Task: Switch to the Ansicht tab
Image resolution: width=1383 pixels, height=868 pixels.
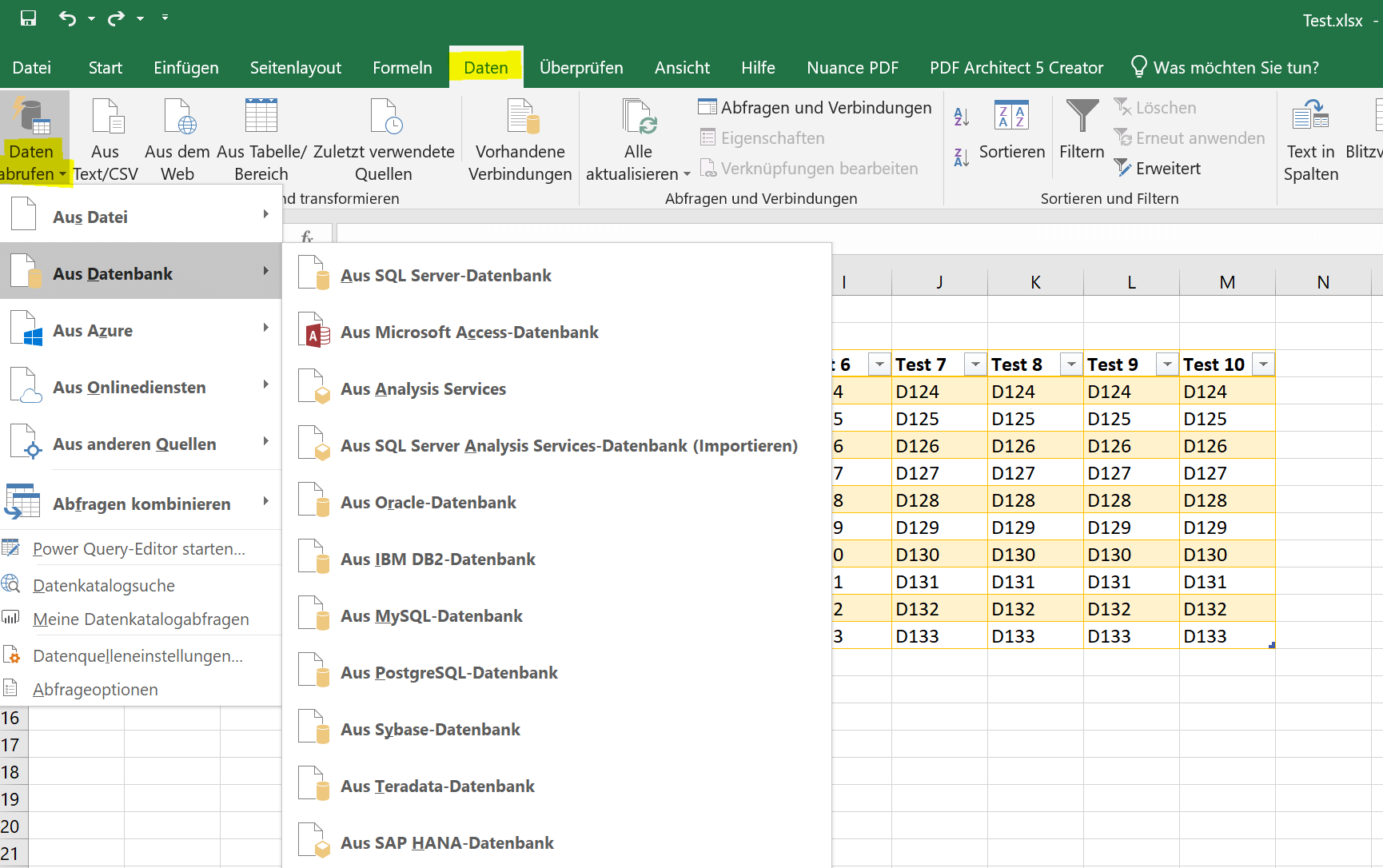Action: pos(682,68)
